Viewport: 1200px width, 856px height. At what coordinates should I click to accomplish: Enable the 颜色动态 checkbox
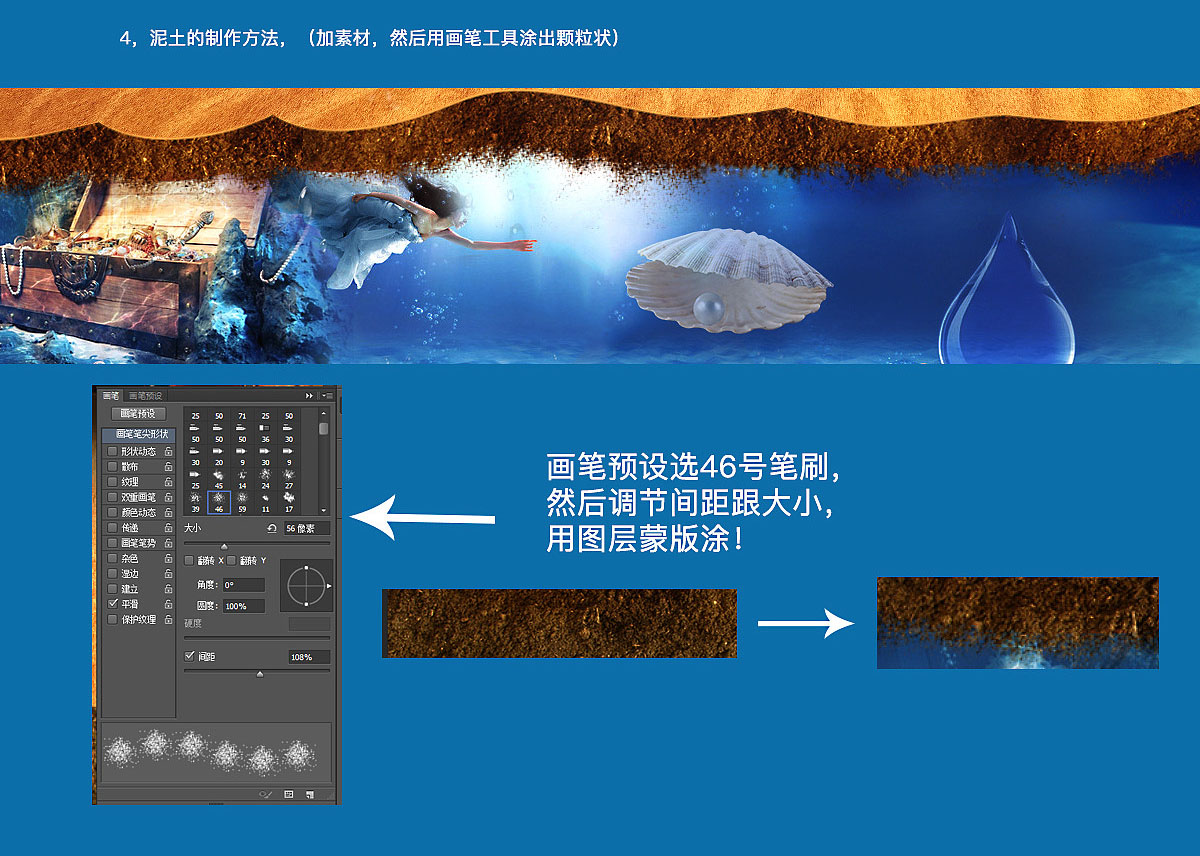(112, 513)
